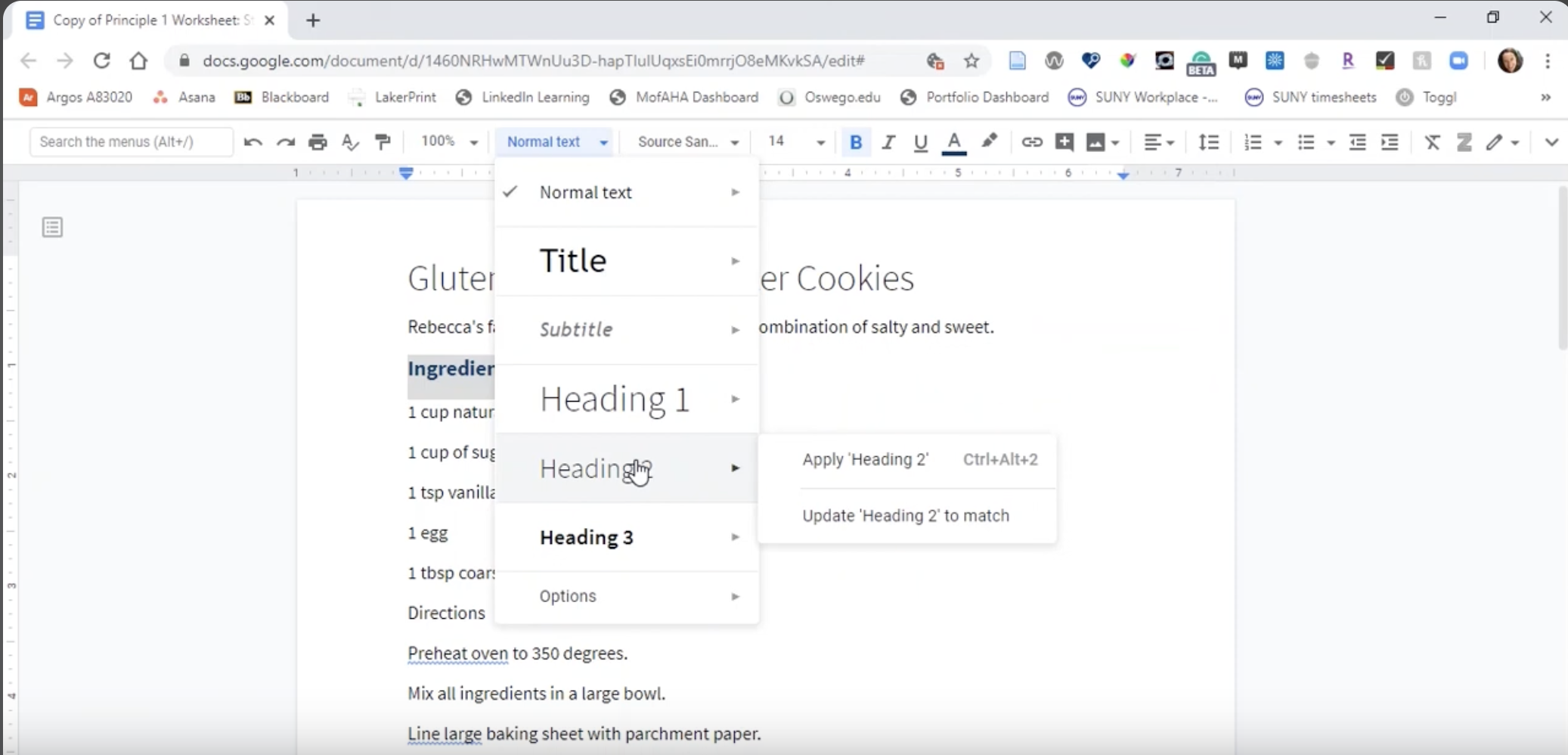Print the document with the printer icon
Viewport: 1568px width, 755px height.
pyautogui.click(x=318, y=142)
